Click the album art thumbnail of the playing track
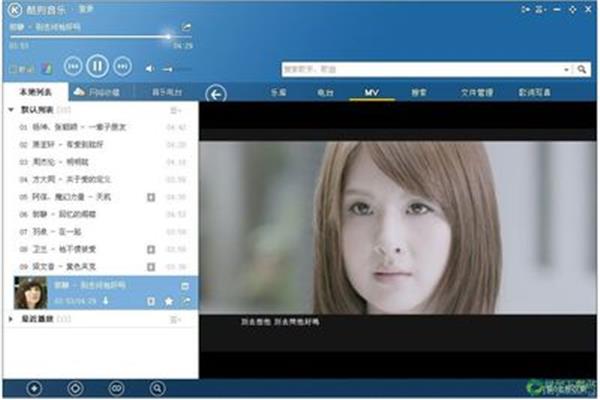Screen dimensions: 600x400 click(x=31, y=293)
